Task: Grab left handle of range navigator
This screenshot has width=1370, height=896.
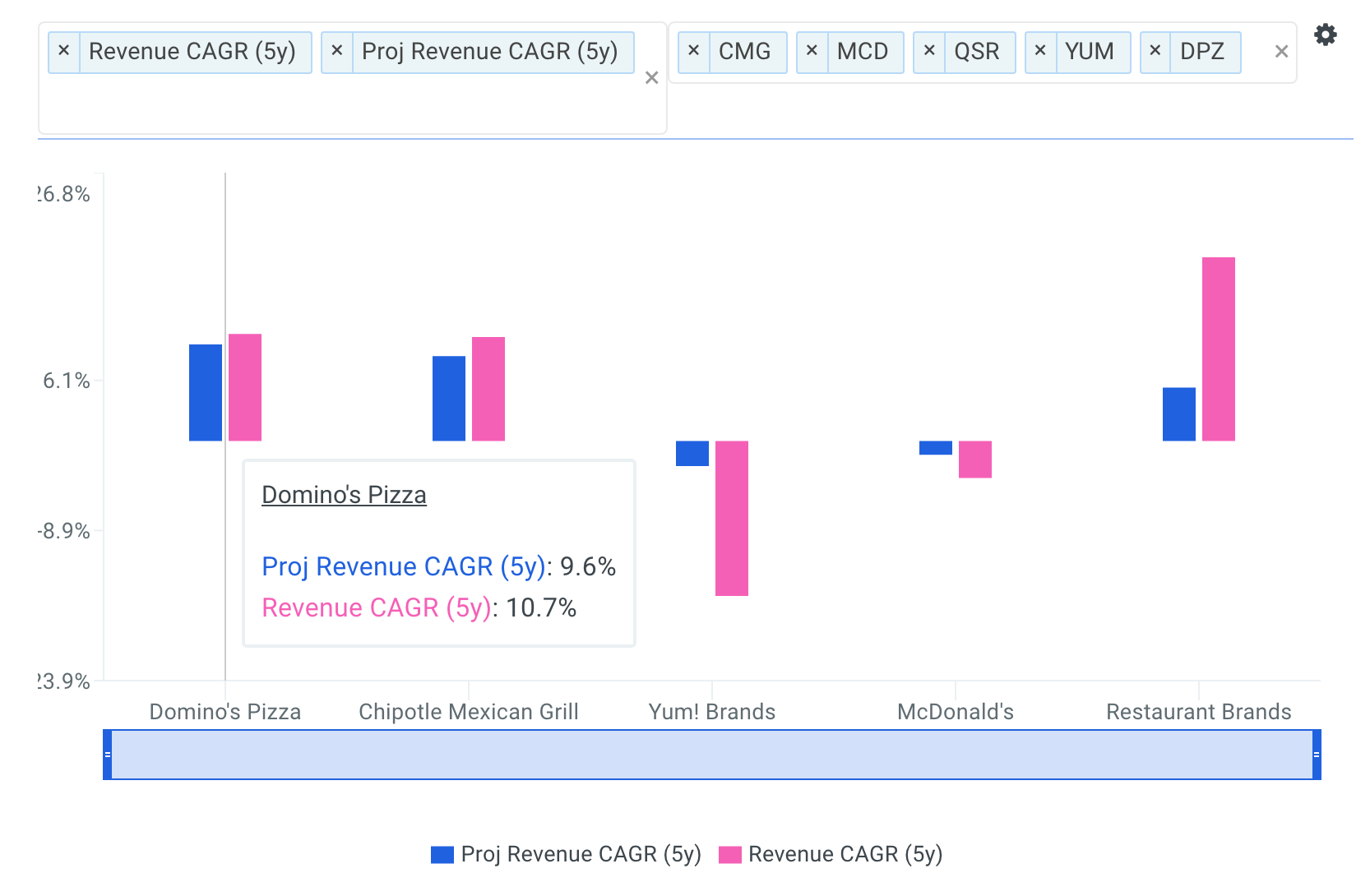Action: click(107, 754)
